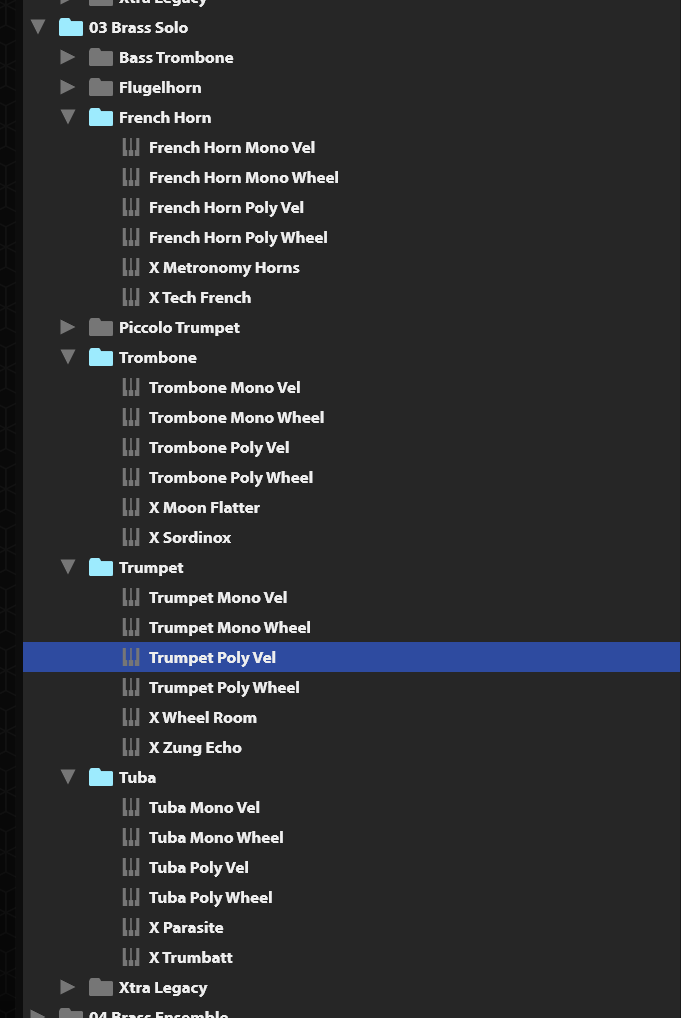Image resolution: width=681 pixels, height=1018 pixels.
Task: Click the keyboard icon beside Trumpet Mono Wheel
Action: pos(131,627)
